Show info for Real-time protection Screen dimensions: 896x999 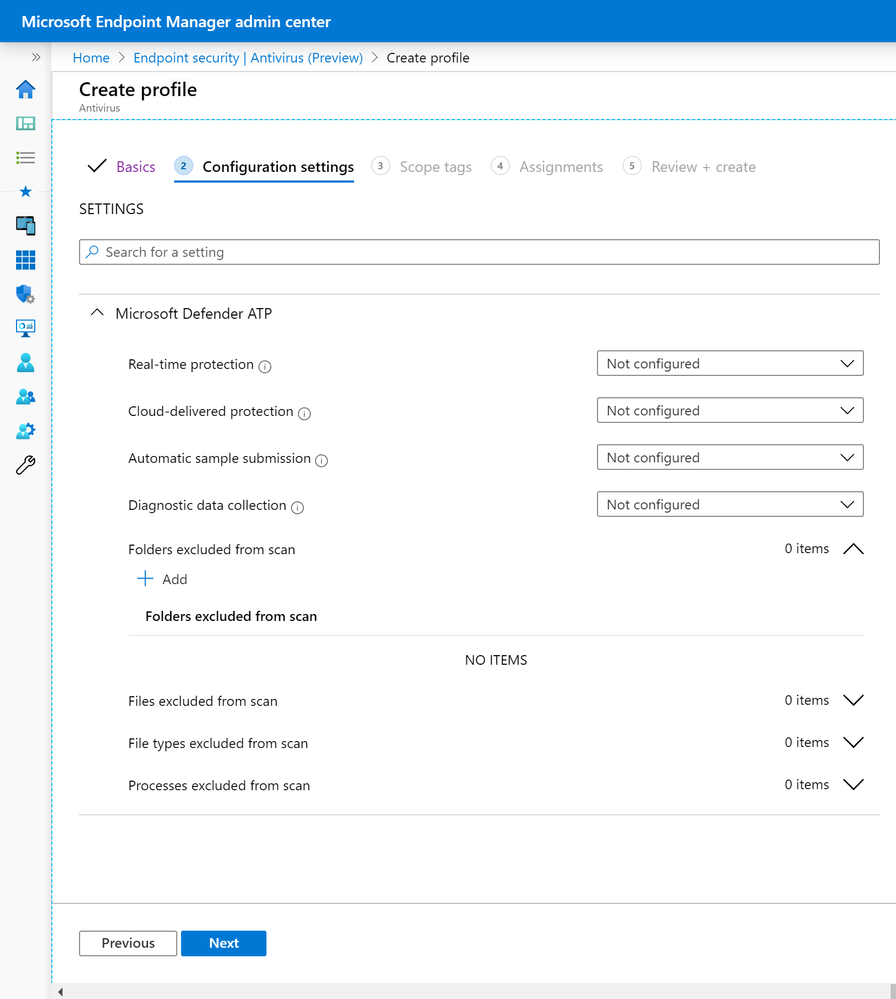point(265,366)
